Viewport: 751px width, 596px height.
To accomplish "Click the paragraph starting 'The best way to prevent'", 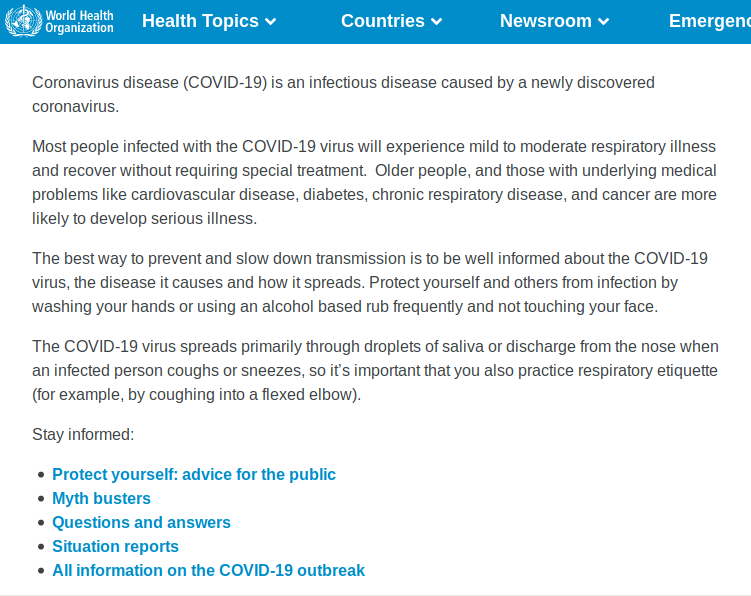I will tap(370, 282).
